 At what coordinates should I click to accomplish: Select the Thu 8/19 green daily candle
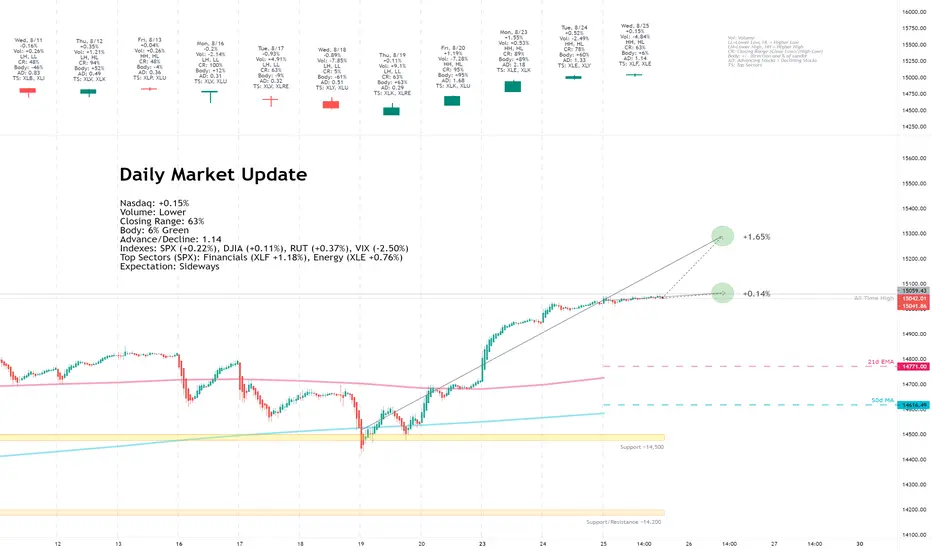[x=391, y=110]
